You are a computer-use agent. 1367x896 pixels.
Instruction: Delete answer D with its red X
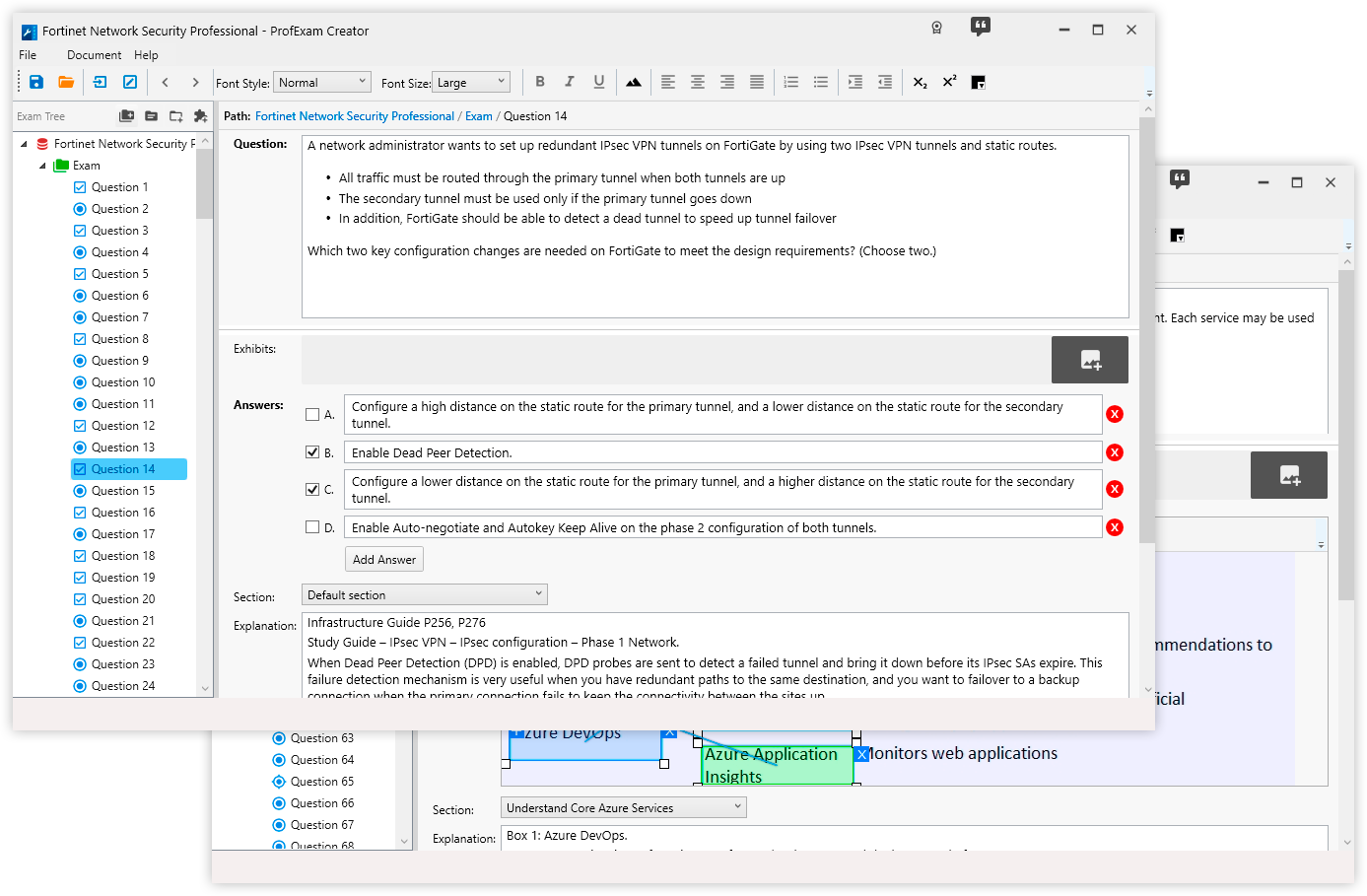coord(1115,527)
